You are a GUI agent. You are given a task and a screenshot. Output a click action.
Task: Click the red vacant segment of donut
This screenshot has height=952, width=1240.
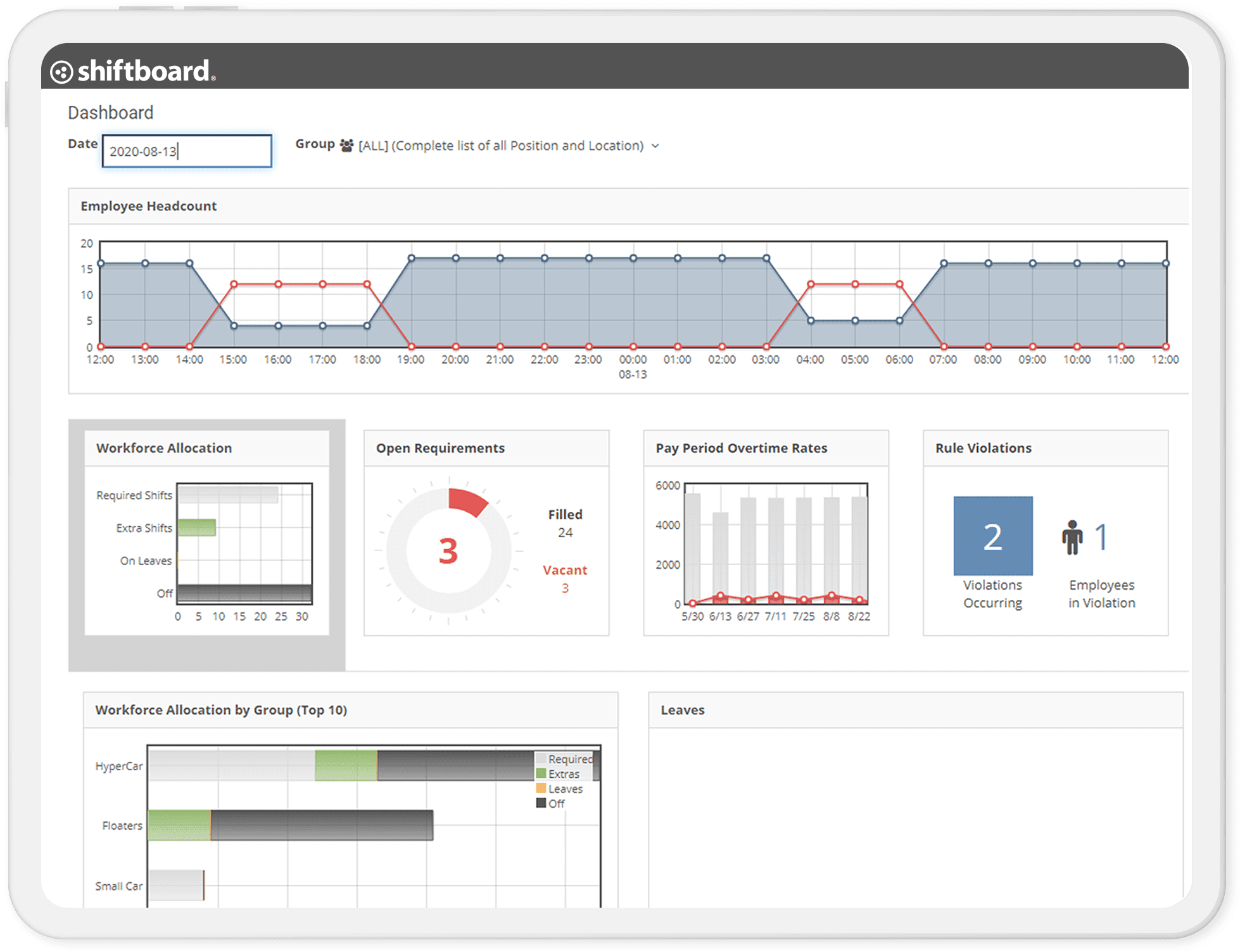click(x=467, y=502)
